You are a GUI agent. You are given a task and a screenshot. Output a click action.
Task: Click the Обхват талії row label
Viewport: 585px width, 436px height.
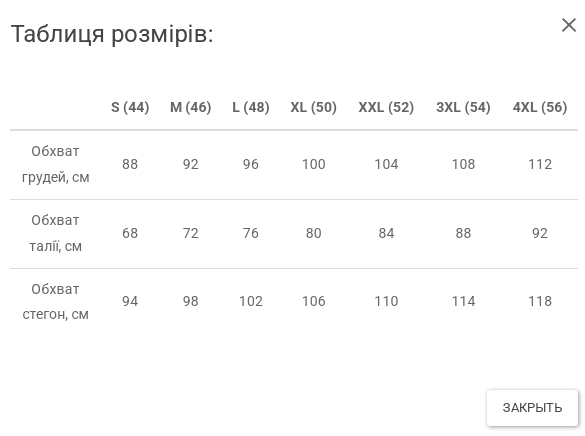[x=55, y=233]
